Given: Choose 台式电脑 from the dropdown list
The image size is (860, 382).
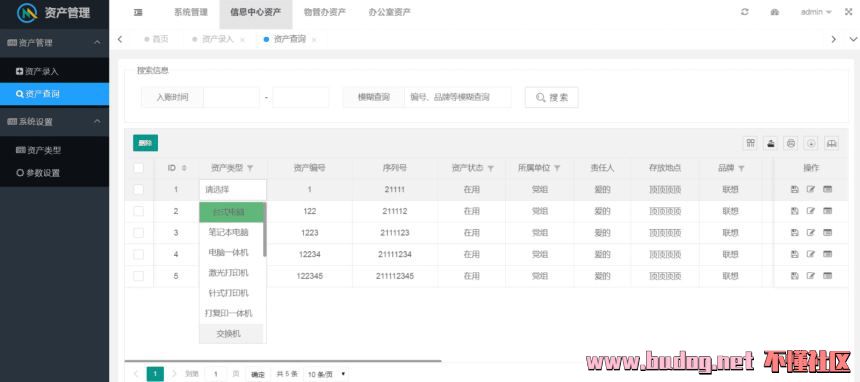Looking at the screenshot, I should (x=231, y=212).
